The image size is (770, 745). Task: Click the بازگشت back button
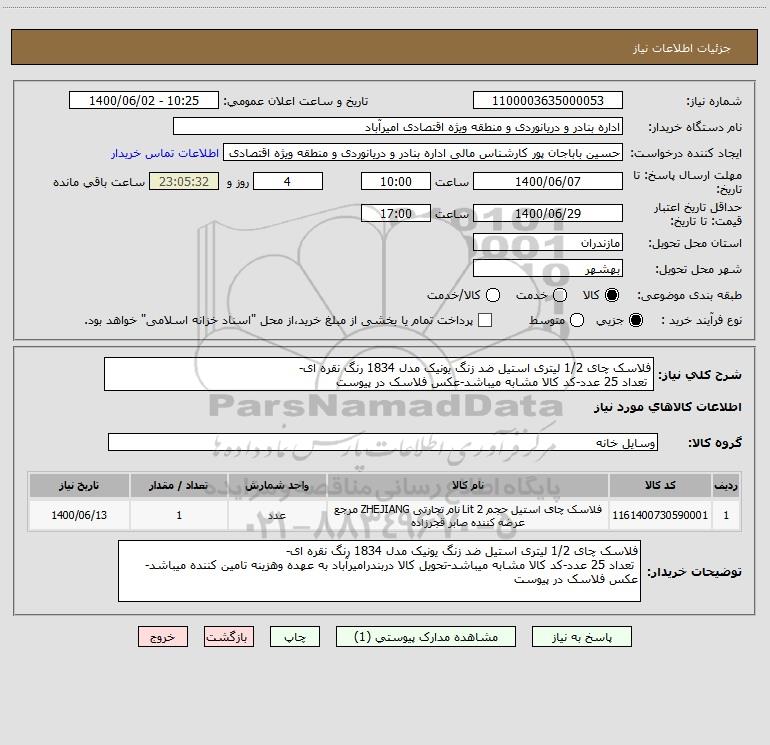click(229, 637)
